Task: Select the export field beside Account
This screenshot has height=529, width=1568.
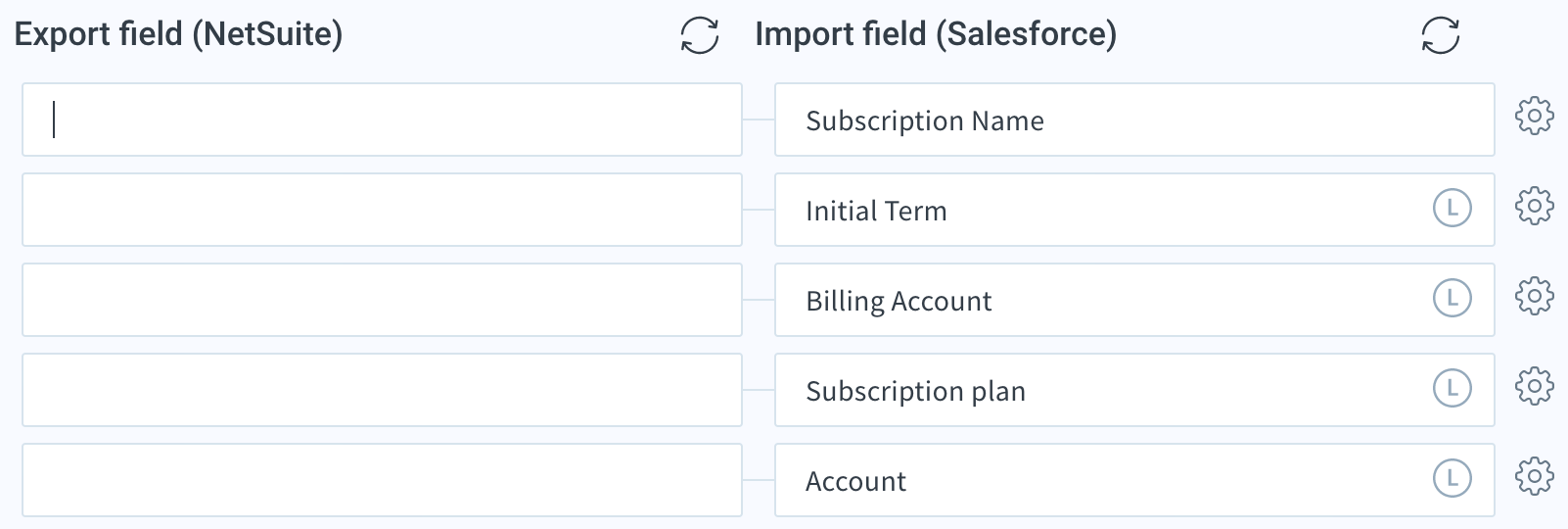Action: click(382, 480)
